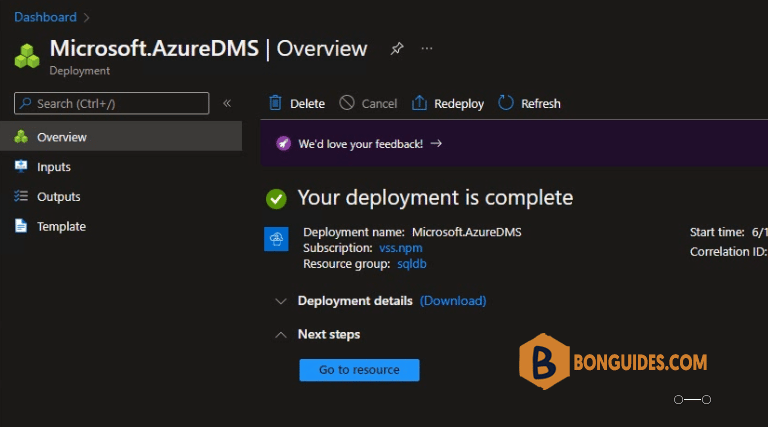
Task: Click the green cubes Overview icon
Action: pos(21,137)
